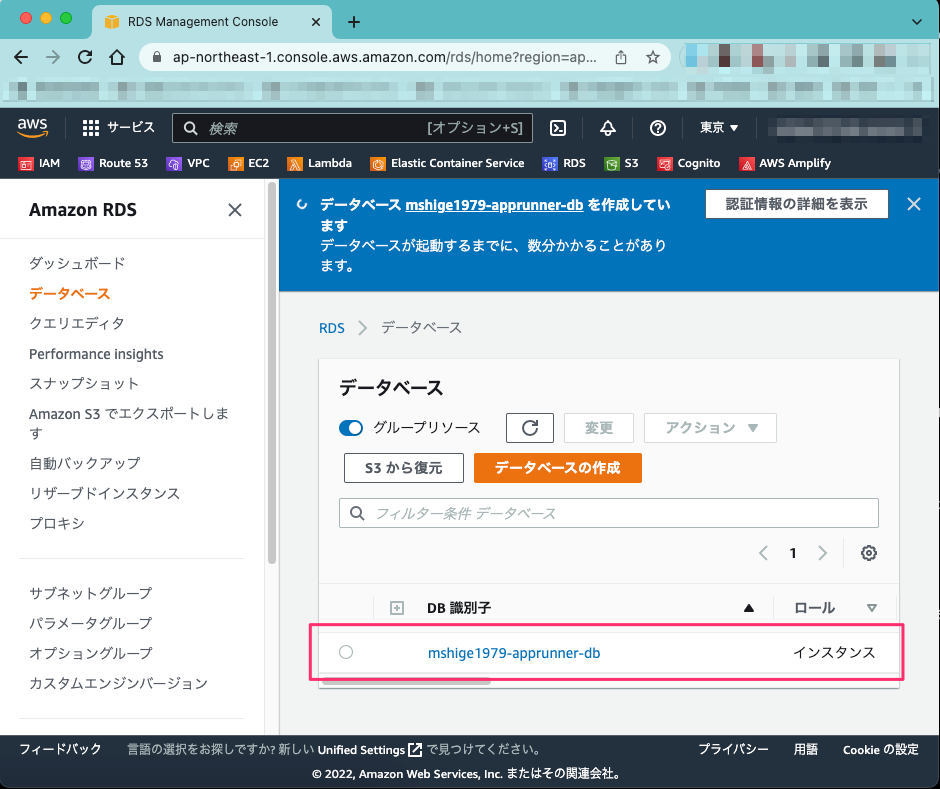The height and width of the screenshot is (789, 940).
Task: Open the Lambda shortcut
Action: coord(320,163)
